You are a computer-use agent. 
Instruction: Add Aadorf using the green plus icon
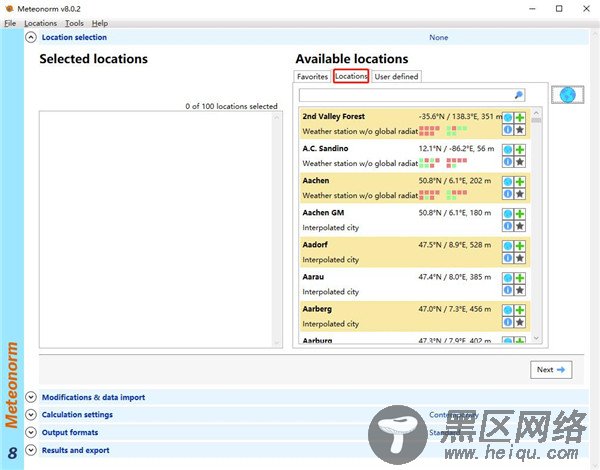coord(520,246)
